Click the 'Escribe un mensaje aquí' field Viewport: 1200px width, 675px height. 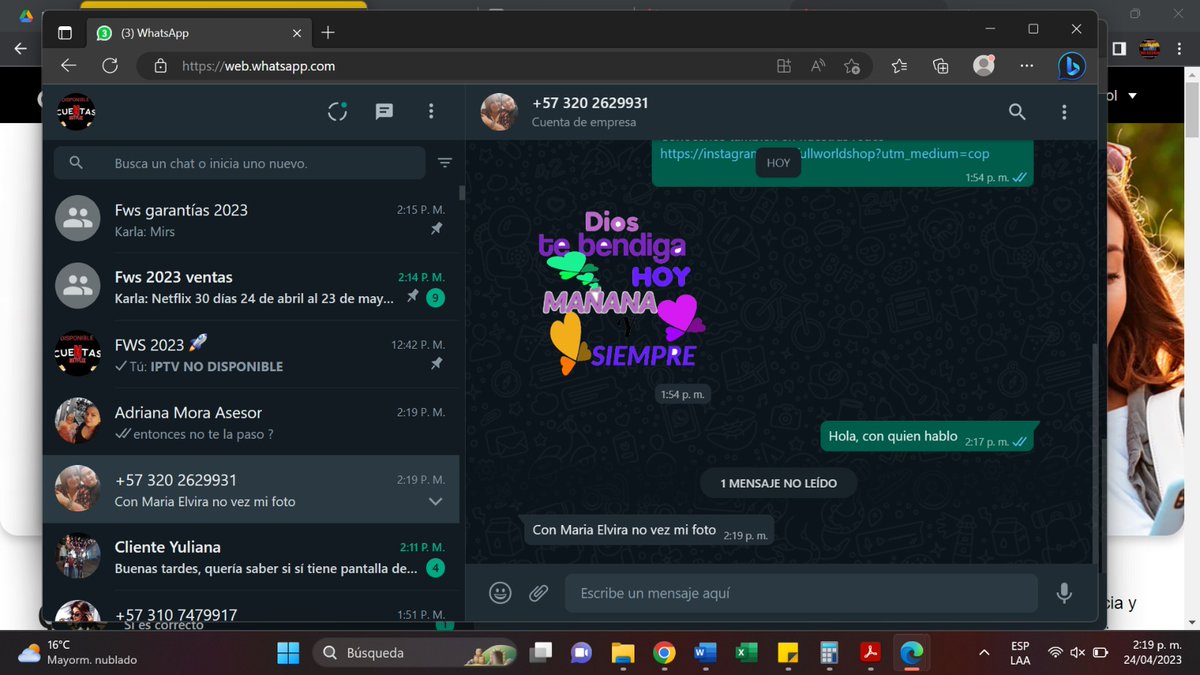pos(801,593)
